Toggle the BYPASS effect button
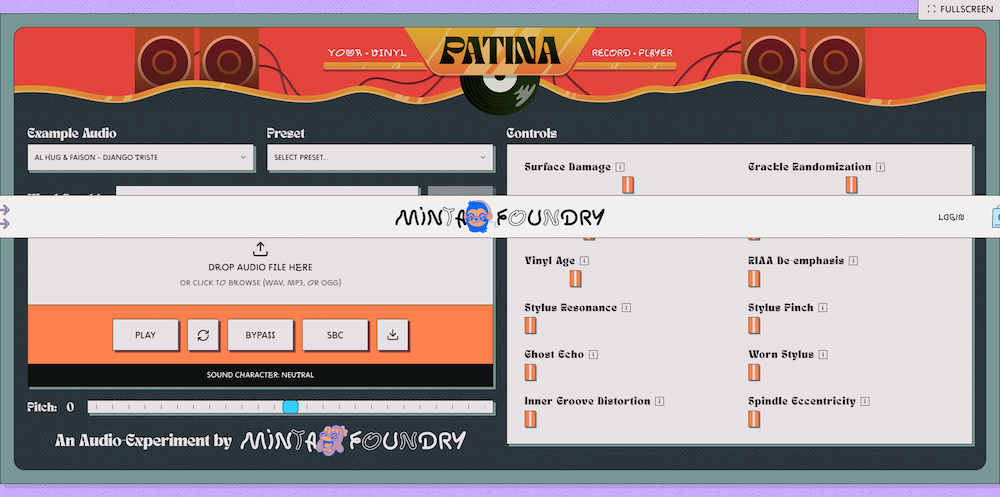1000x497 pixels. tap(260, 335)
